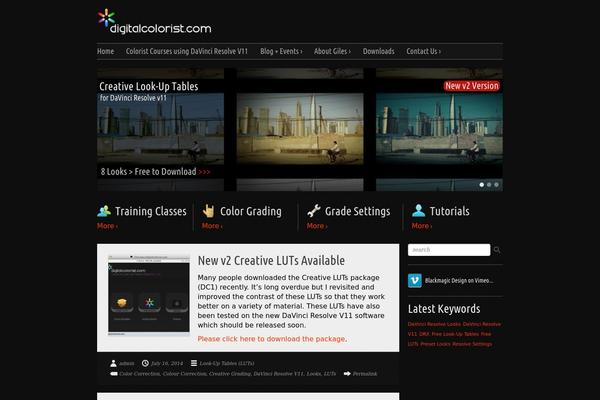Select the first slider dot
600x400 pixels.
(481, 185)
